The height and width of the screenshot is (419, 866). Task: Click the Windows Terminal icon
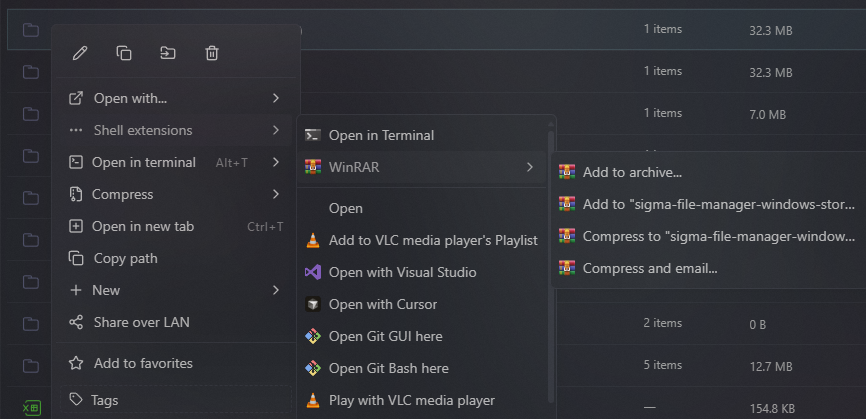[x=313, y=135]
